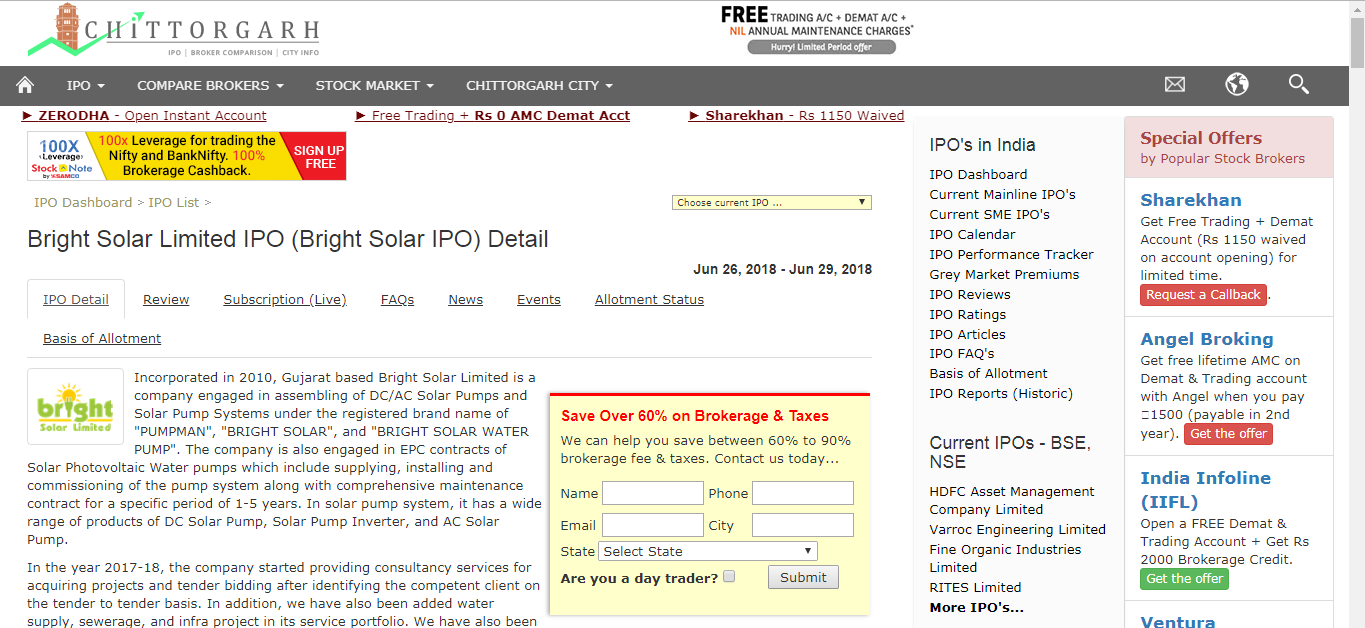
Task: Click IPO Dashboard breadcrumb
Action: 83,203
